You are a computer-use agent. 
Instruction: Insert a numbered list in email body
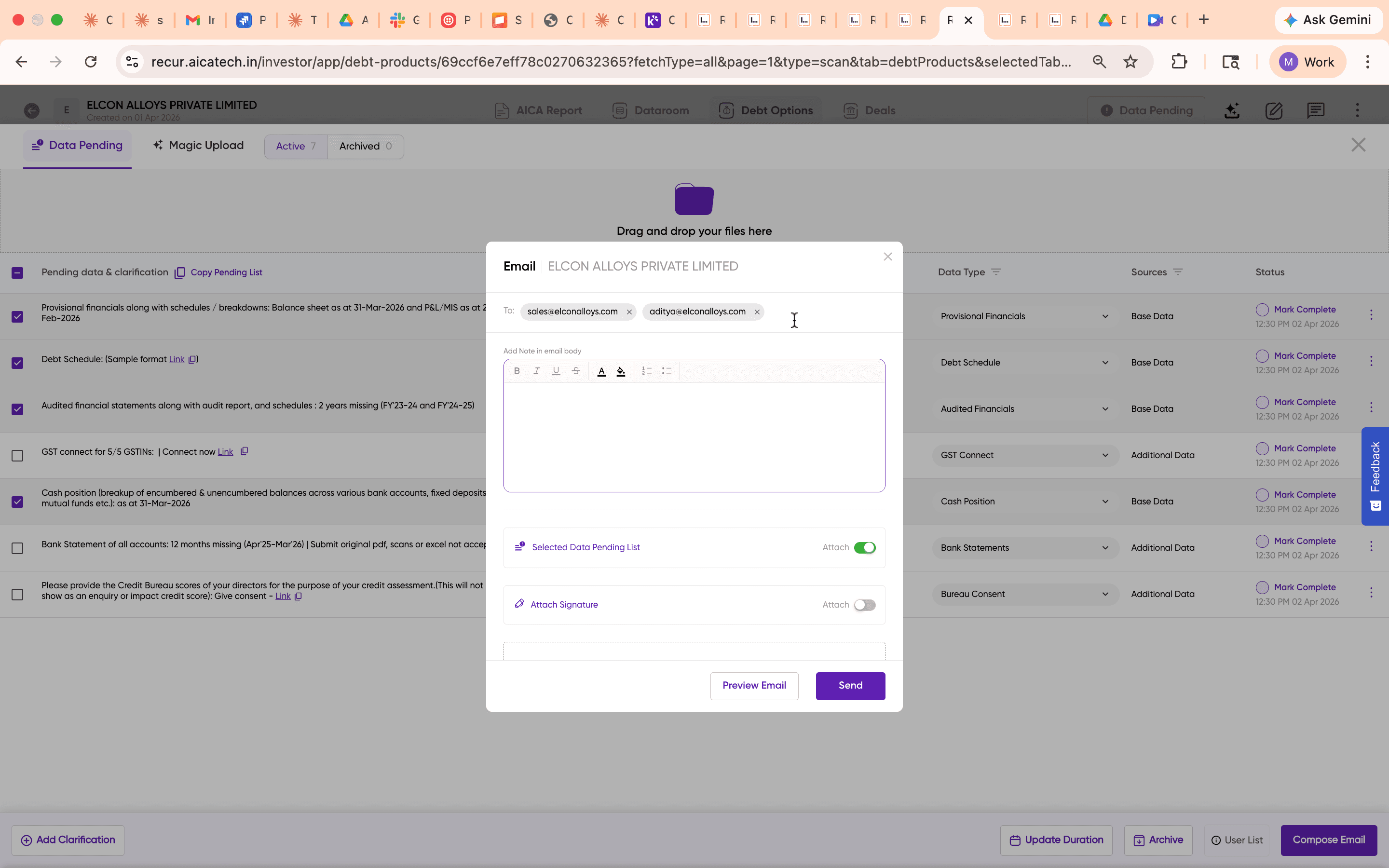[x=647, y=371]
